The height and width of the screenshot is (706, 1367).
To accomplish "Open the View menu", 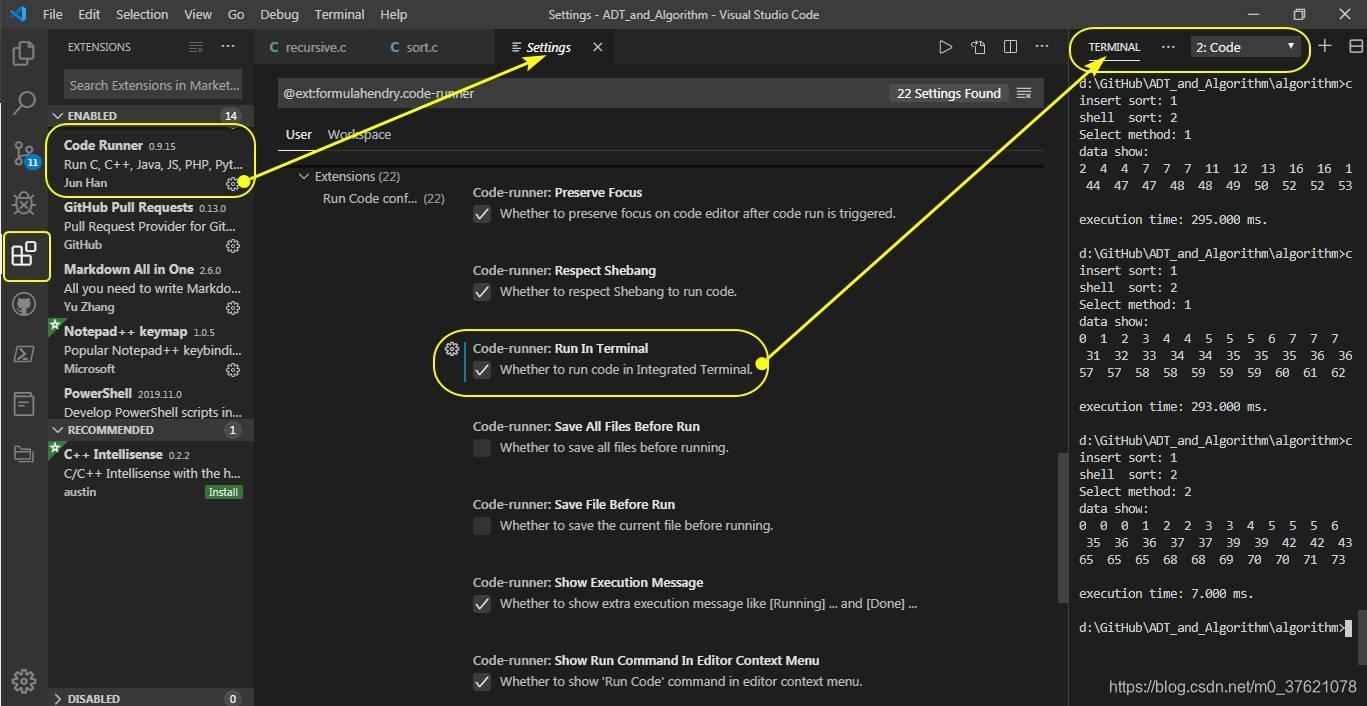I will point(198,14).
